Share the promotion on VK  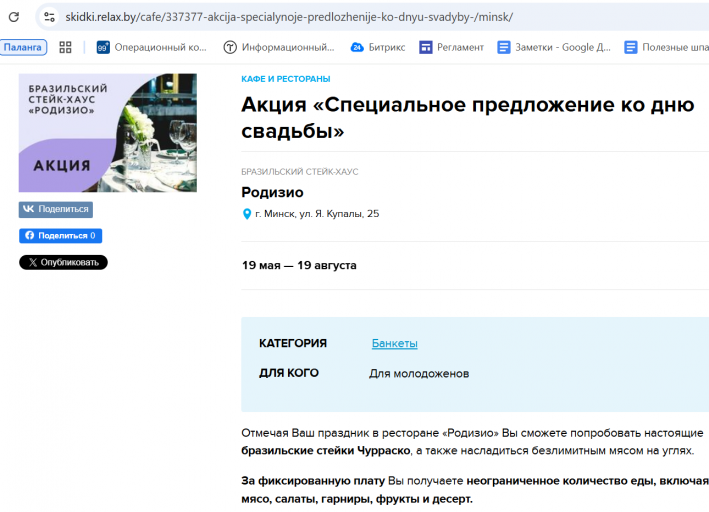pos(56,209)
